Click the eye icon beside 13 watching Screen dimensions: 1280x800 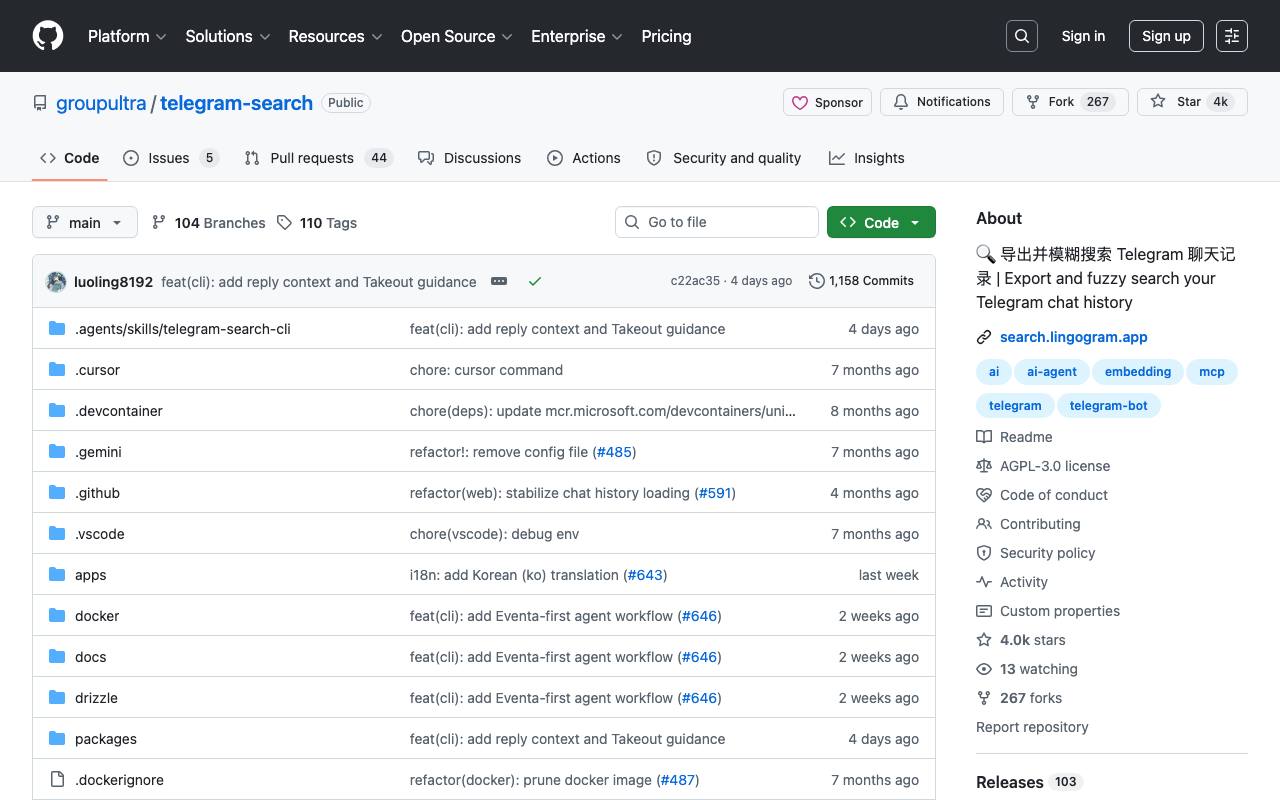click(x=984, y=669)
